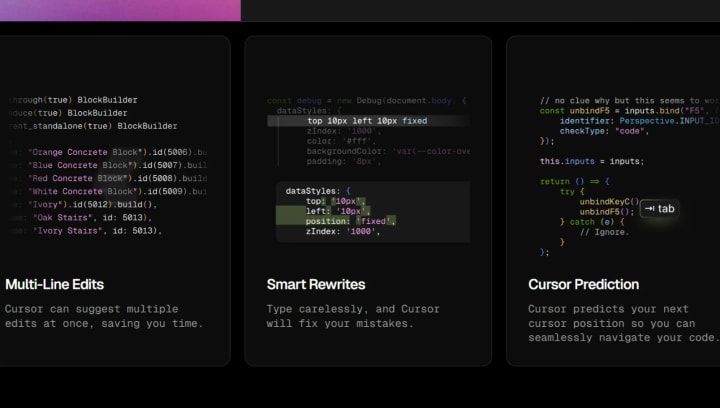Click the 'position: fixed' suggested line
This screenshot has width=720, height=408.
click(350, 221)
